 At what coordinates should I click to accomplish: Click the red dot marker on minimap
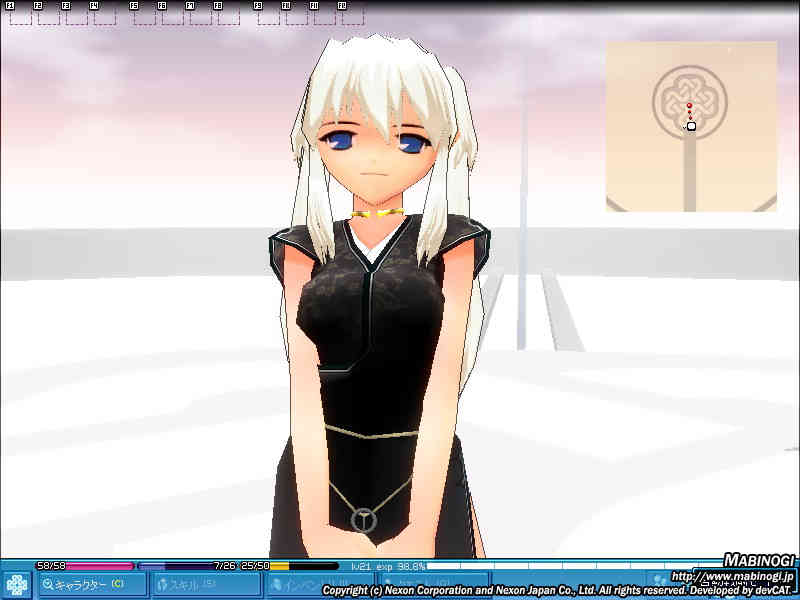(689, 106)
